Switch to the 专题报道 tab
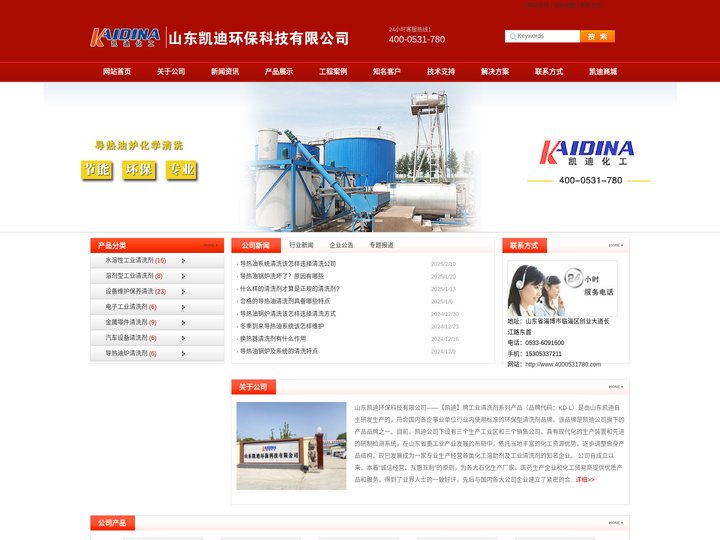 [x=381, y=245]
